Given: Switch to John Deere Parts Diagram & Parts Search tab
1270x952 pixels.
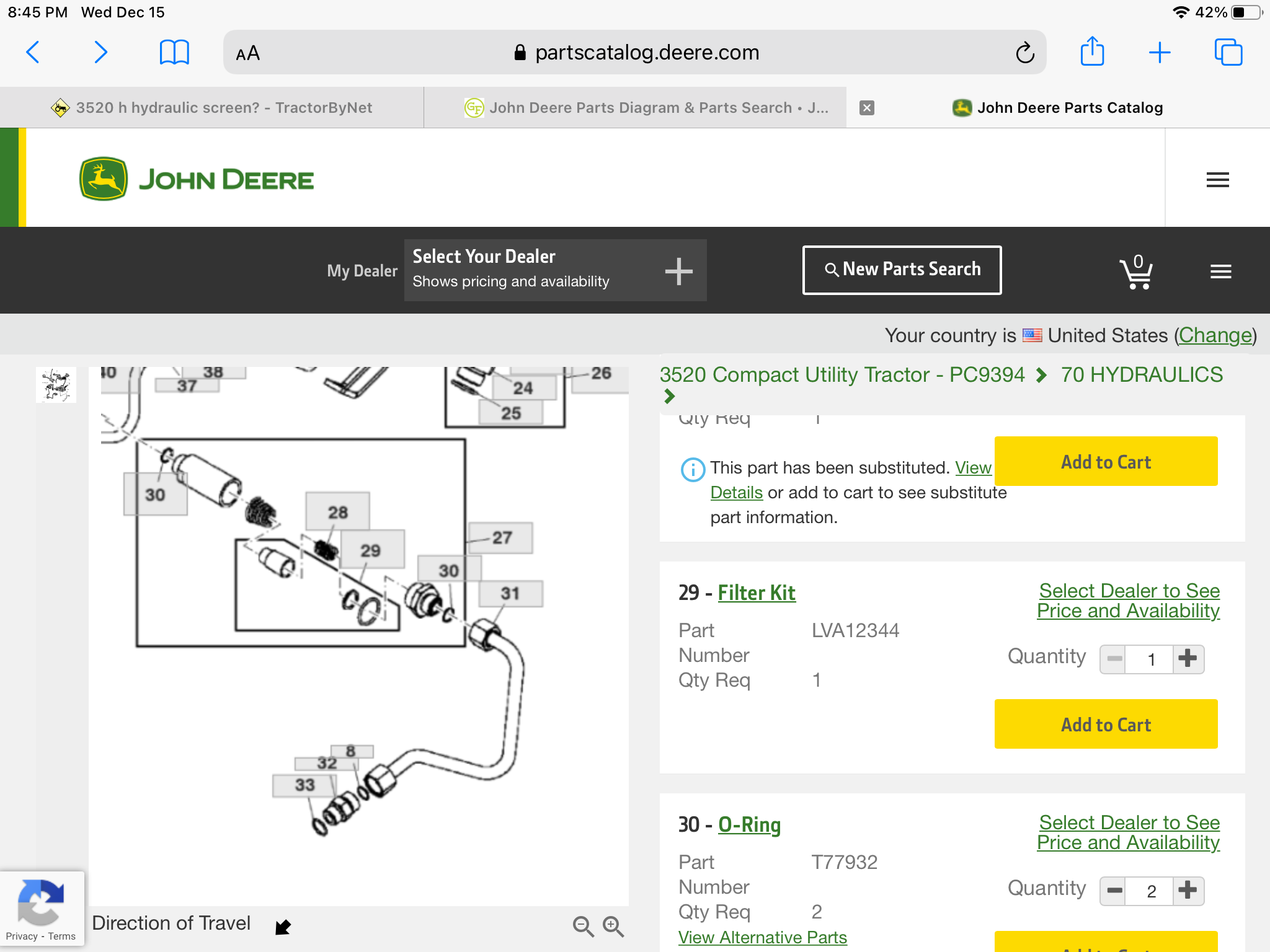Looking at the screenshot, I should click(635, 108).
